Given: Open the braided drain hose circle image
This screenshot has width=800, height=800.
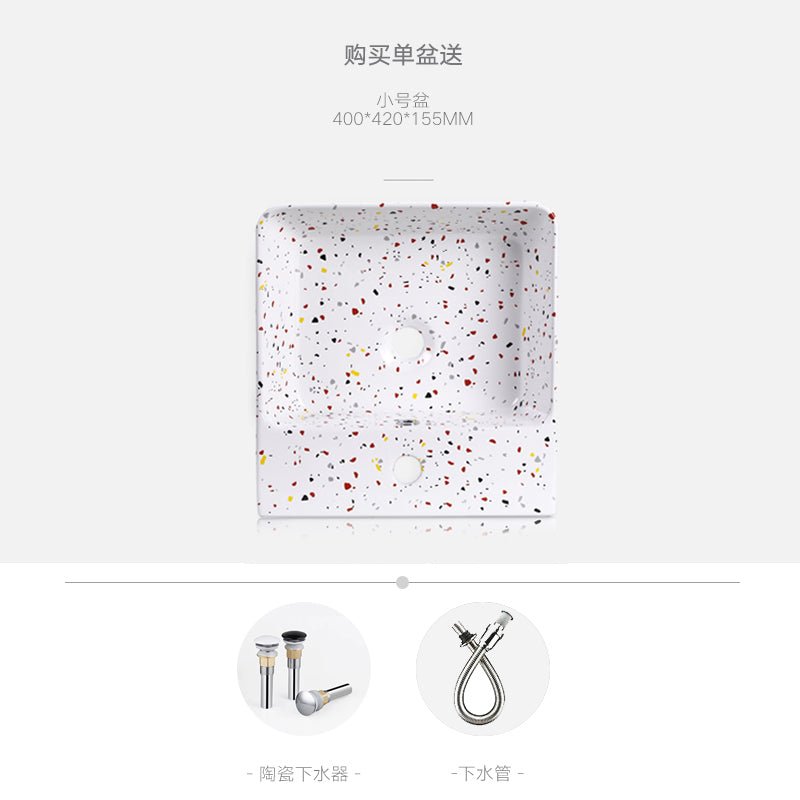Looking at the screenshot, I should pos(483,668).
